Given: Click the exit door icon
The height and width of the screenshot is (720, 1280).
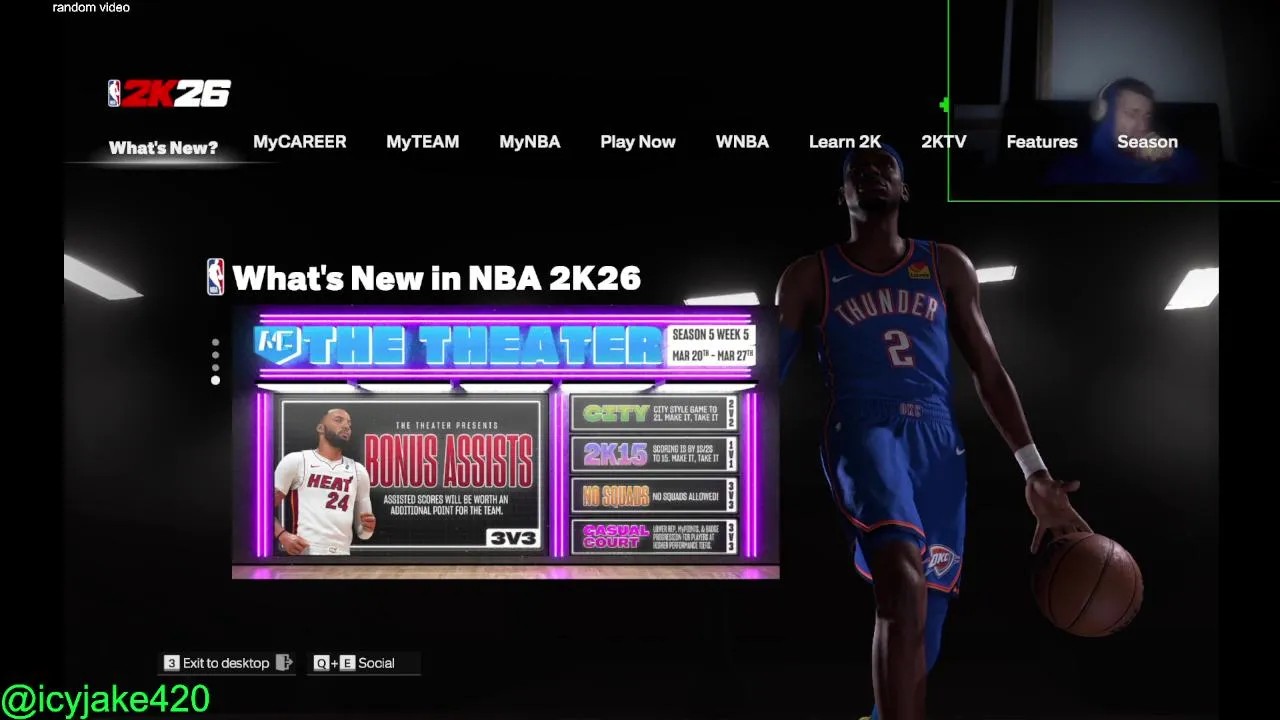Looking at the screenshot, I should [284, 663].
